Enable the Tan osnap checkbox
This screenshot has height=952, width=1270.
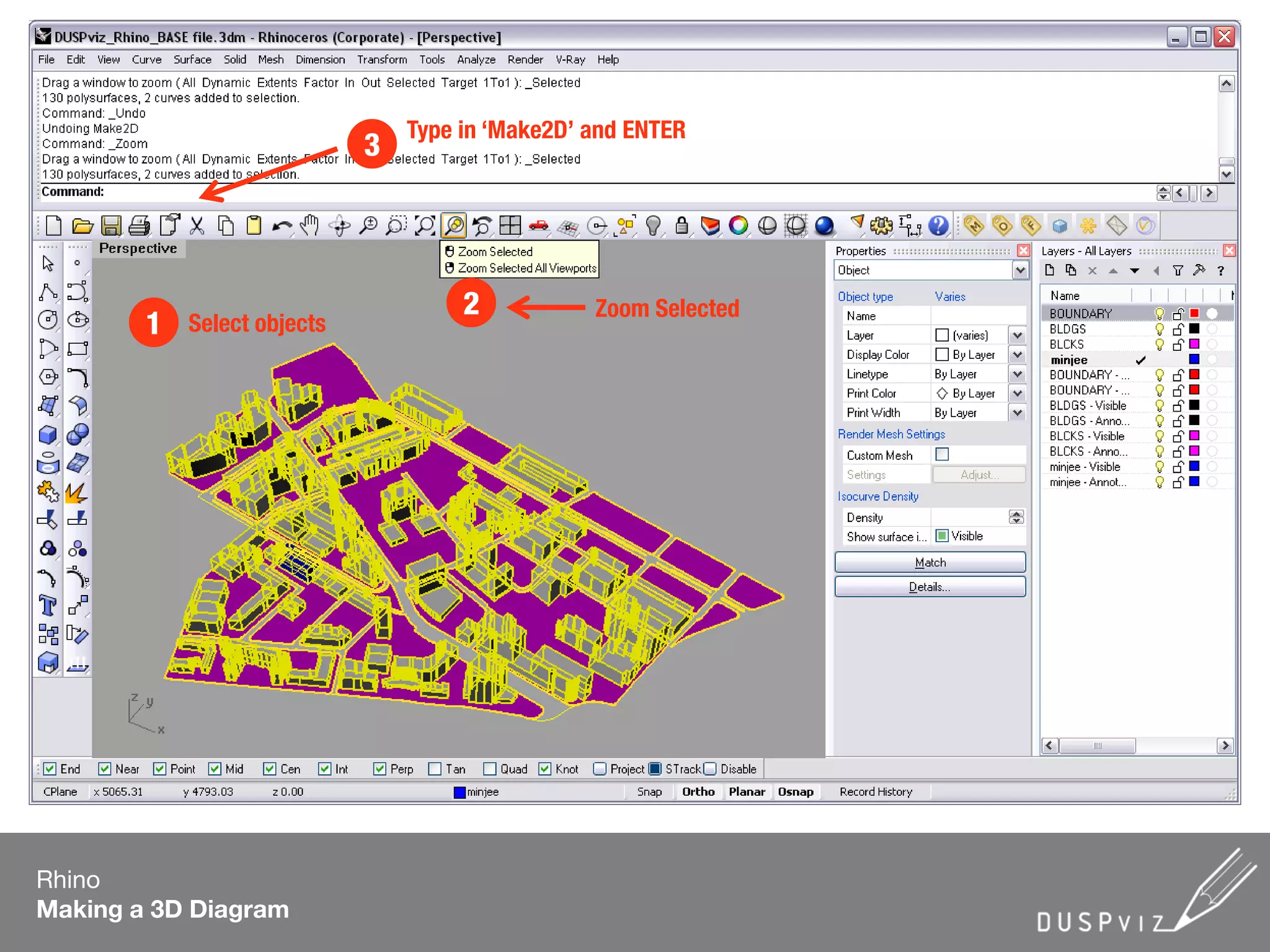435,769
